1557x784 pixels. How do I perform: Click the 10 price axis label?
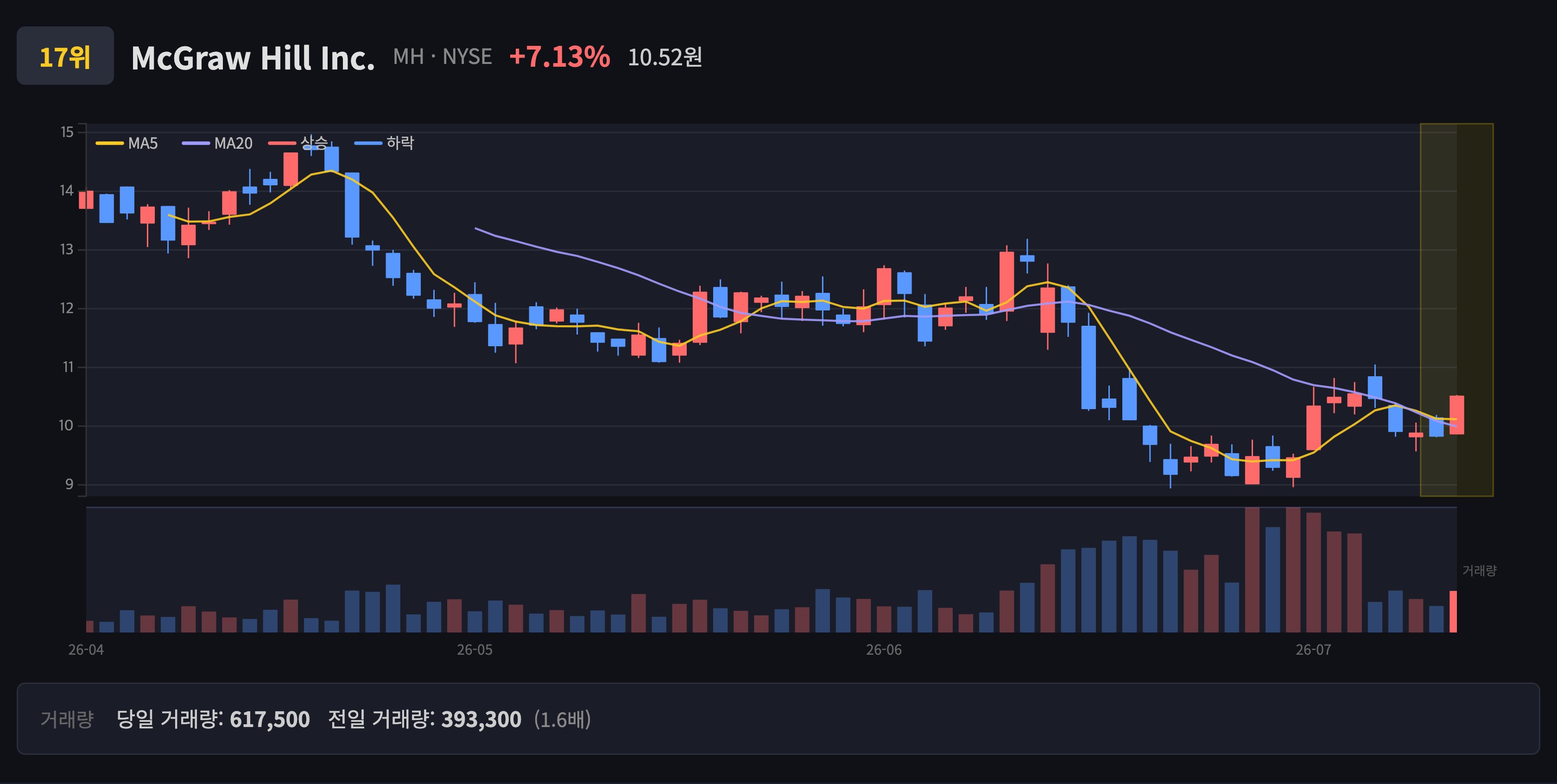66,425
